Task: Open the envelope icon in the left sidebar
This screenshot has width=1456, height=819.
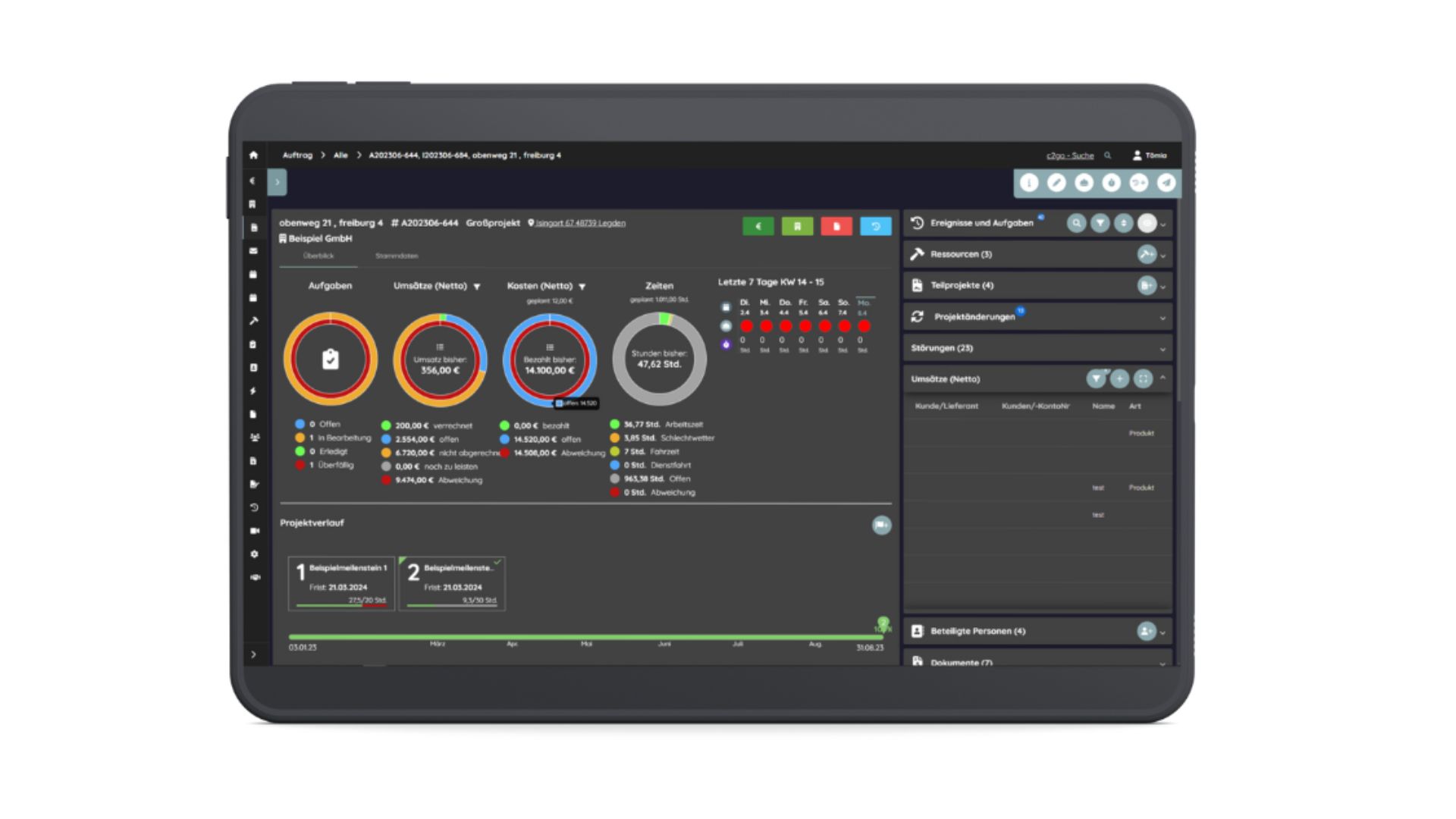Action: 253,251
